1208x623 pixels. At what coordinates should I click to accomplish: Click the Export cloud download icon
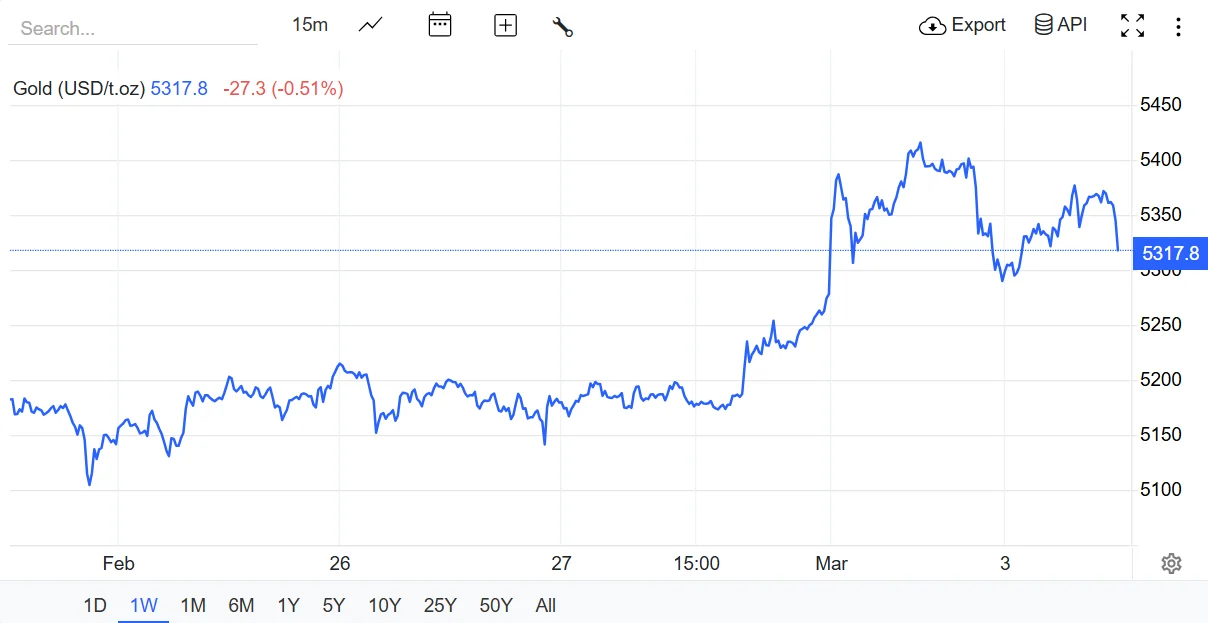click(x=932, y=26)
